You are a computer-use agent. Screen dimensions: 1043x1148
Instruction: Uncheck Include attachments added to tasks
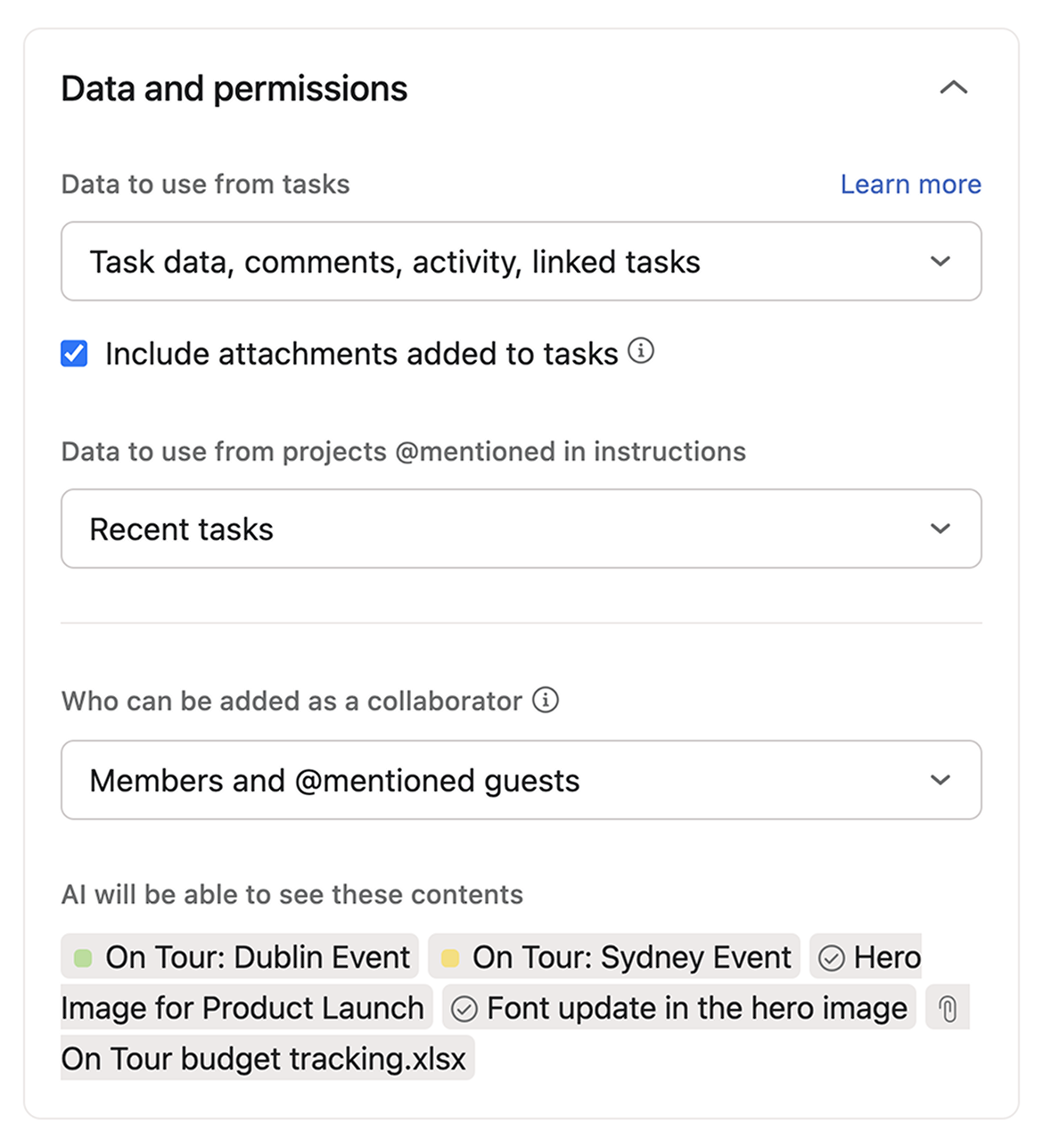73,353
